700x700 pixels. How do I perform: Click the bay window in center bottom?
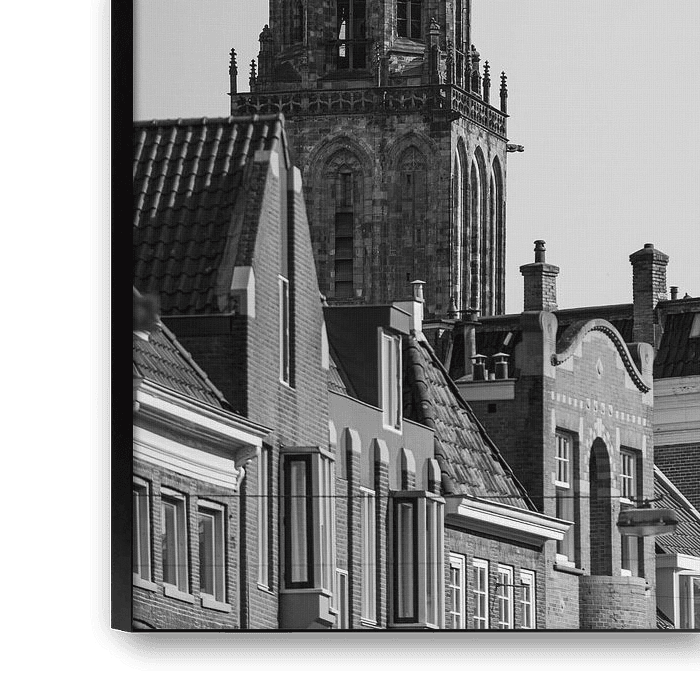416,558
